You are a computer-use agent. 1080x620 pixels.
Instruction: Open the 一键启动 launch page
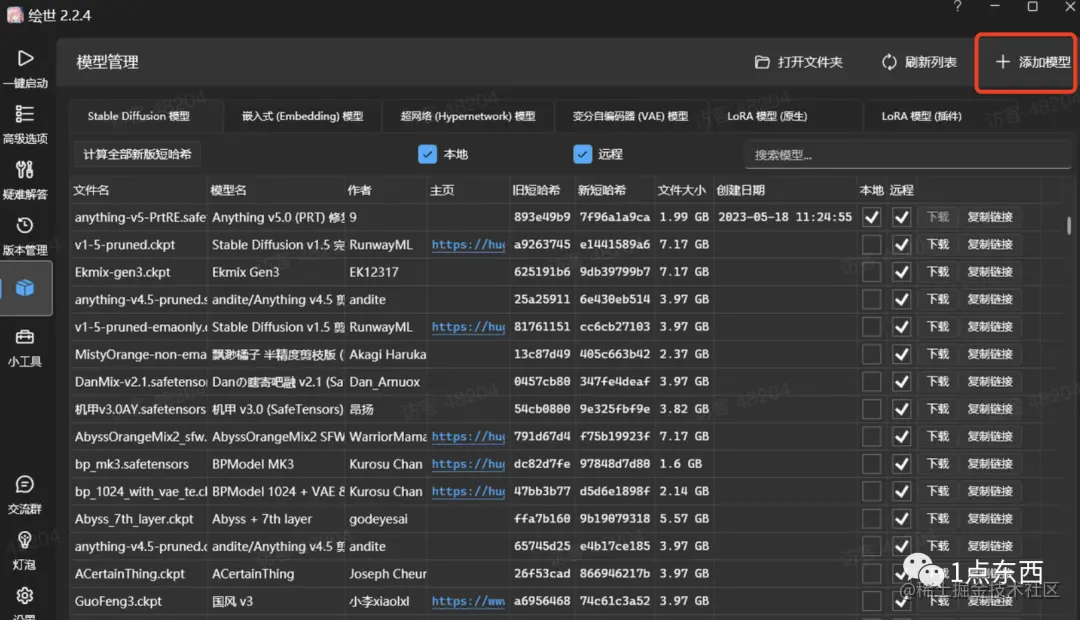[x=25, y=69]
